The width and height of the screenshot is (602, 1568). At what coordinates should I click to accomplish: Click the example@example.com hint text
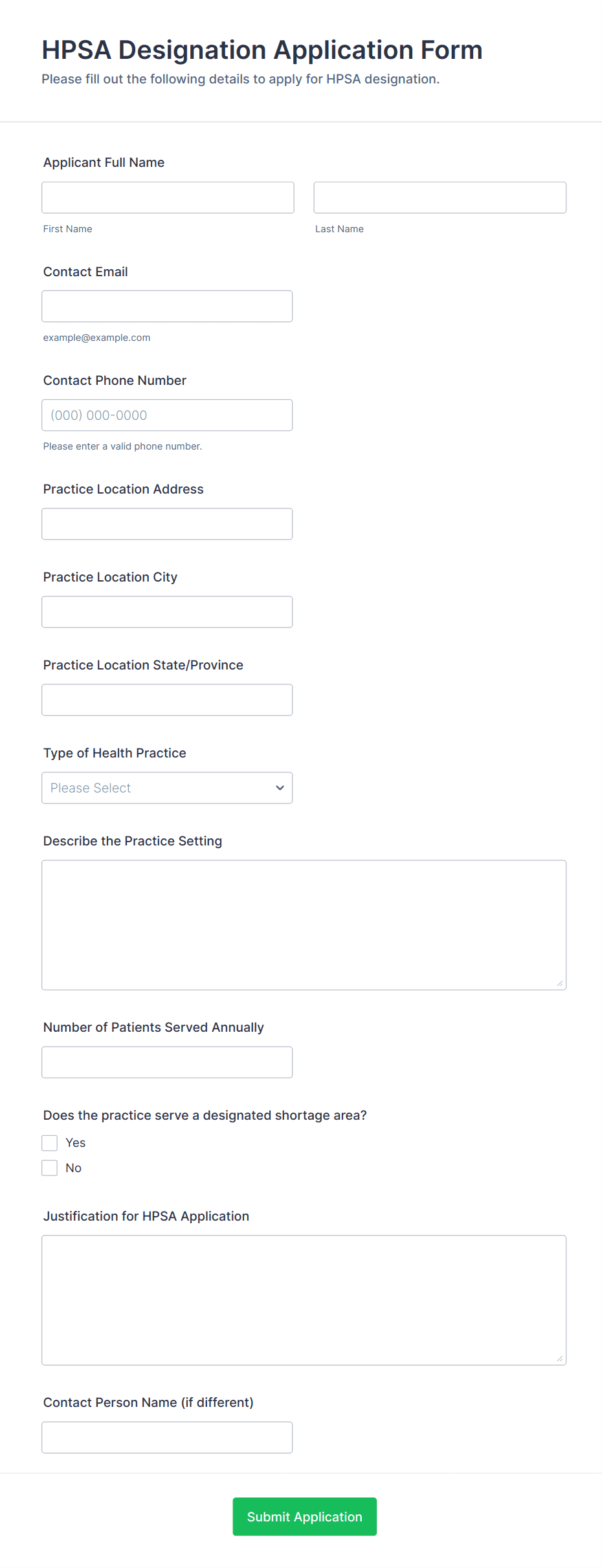pos(96,338)
